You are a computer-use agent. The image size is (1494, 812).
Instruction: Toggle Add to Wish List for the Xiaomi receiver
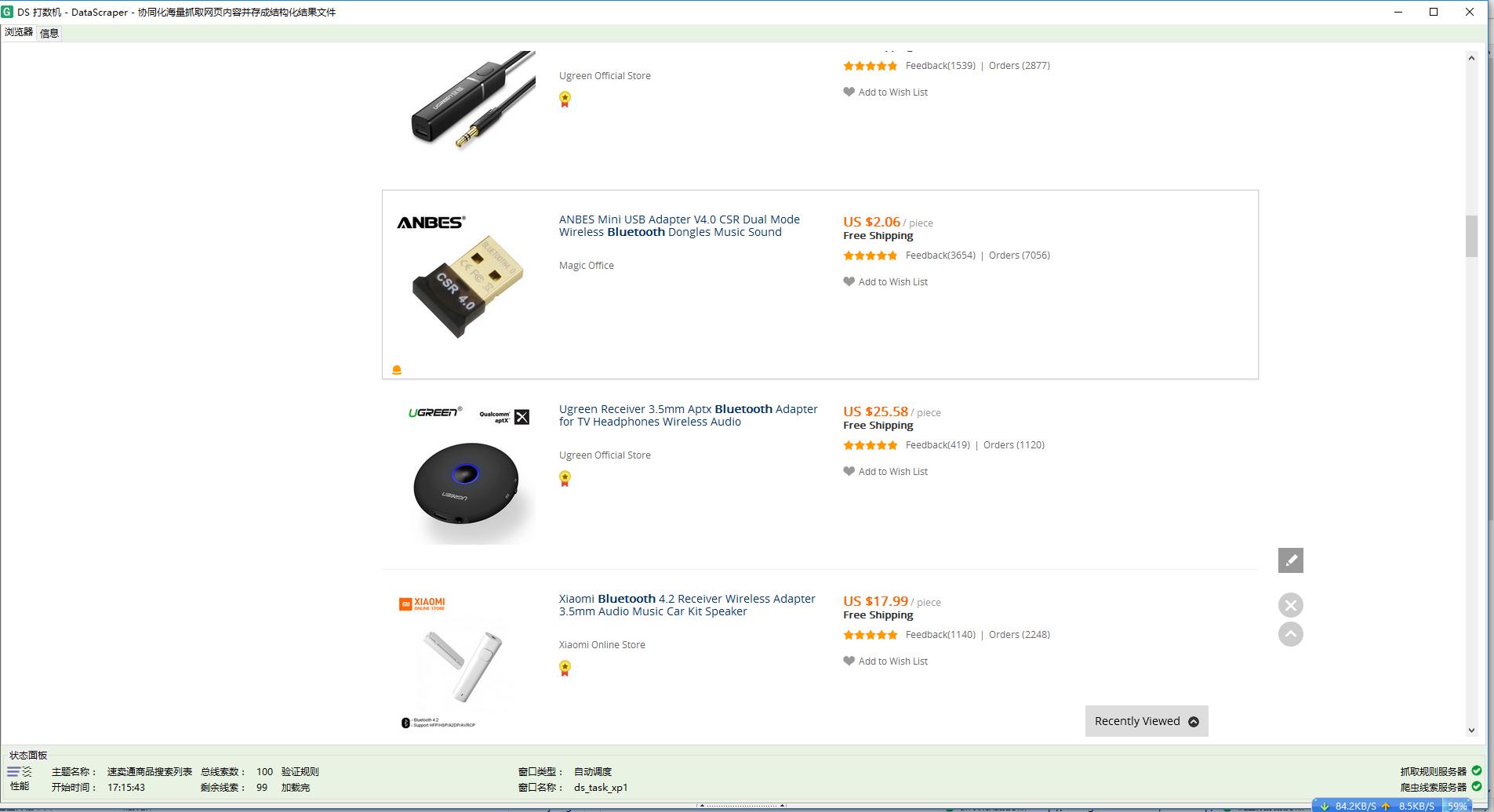click(885, 661)
